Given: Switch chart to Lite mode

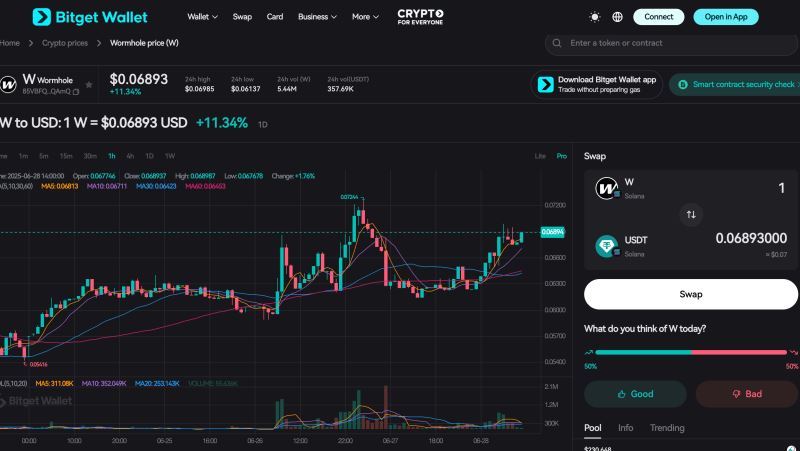Looking at the screenshot, I should click(540, 156).
